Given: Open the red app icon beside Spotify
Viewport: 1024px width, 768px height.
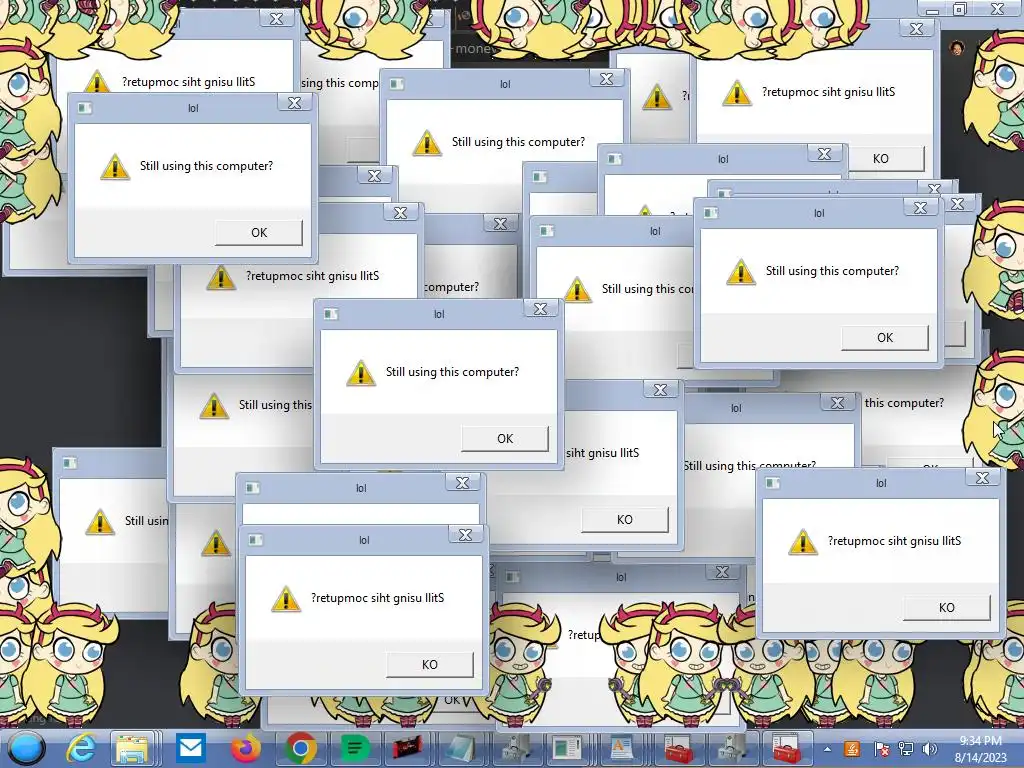Looking at the screenshot, I should point(407,747).
